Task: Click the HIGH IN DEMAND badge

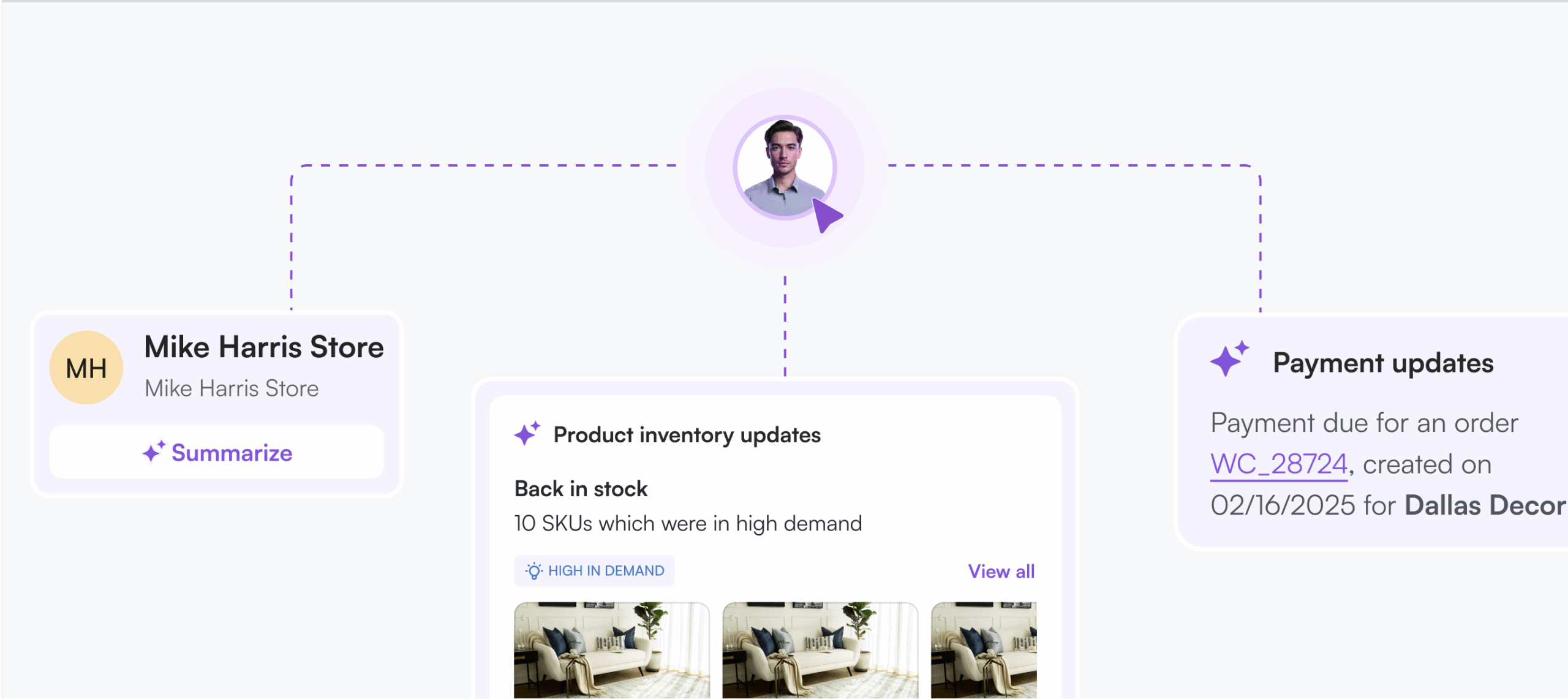Action: (x=594, y=571)
